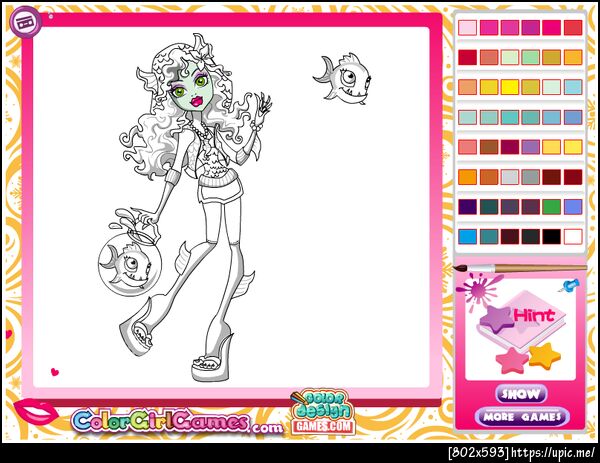This screenshot has width=600, height=463.
Task: Click the blue pushpin on the hint panel
Action: tap(570, 285)
